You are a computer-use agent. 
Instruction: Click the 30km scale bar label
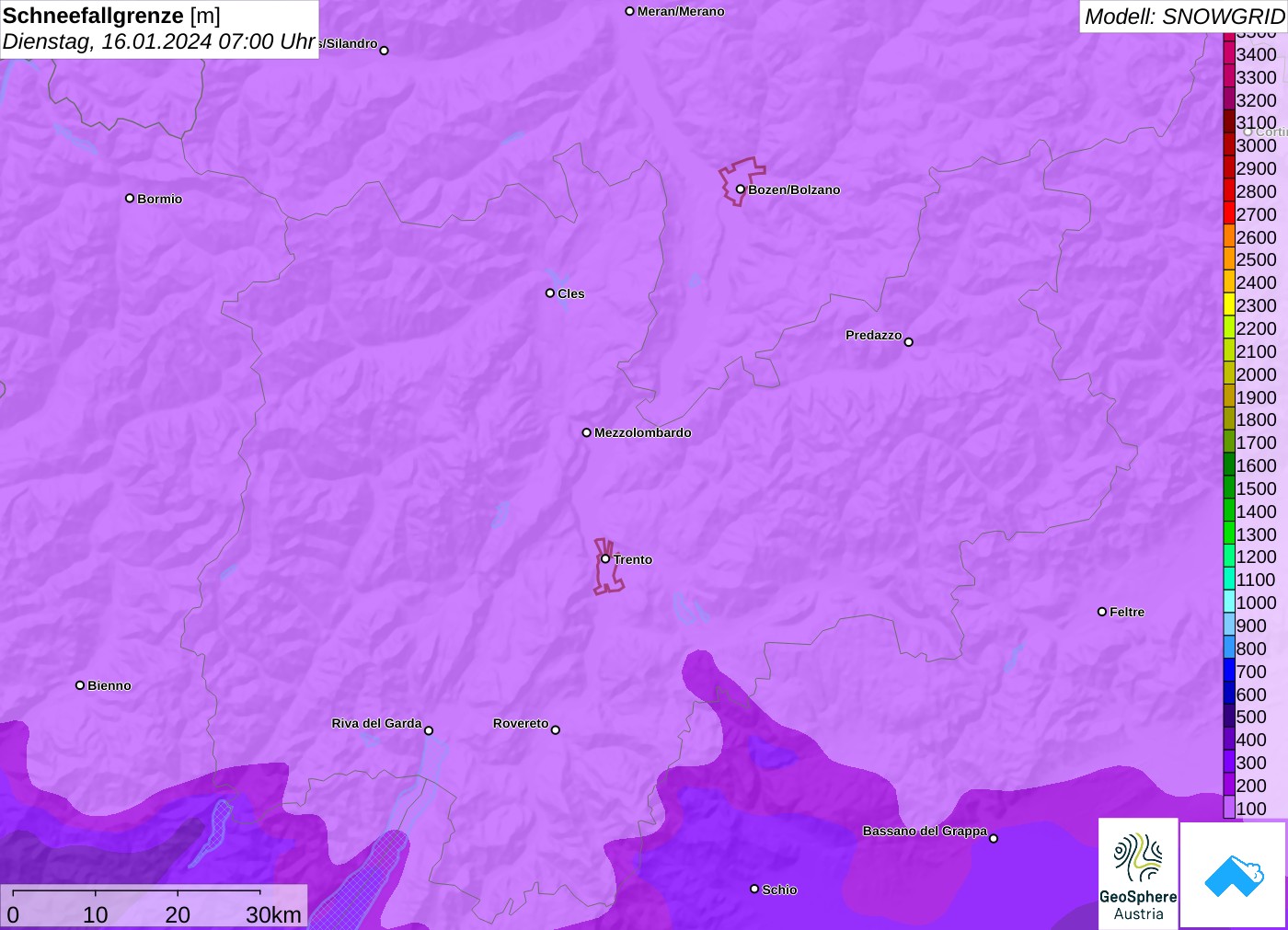[273, 914]
